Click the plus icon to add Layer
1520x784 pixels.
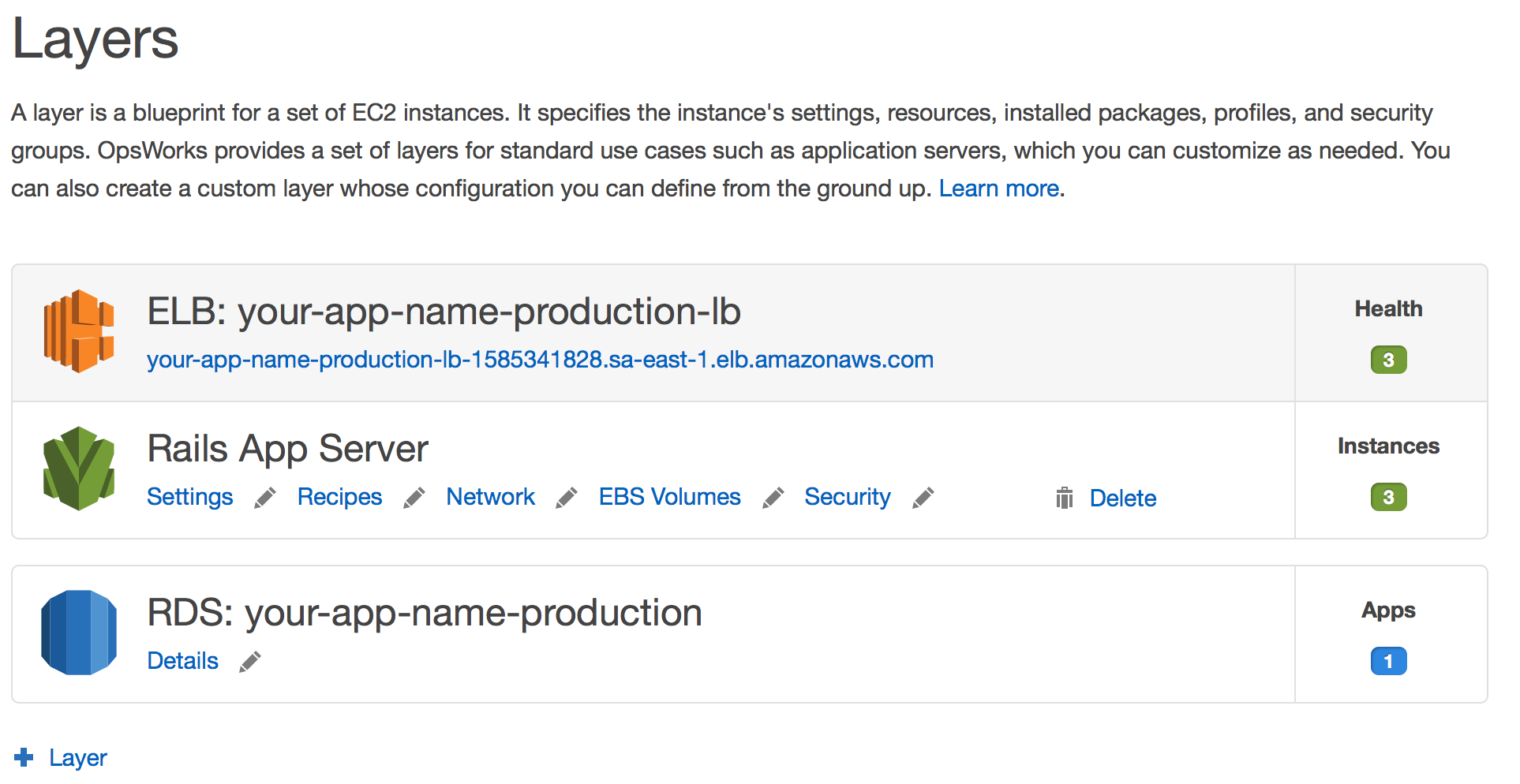(24, 757)
